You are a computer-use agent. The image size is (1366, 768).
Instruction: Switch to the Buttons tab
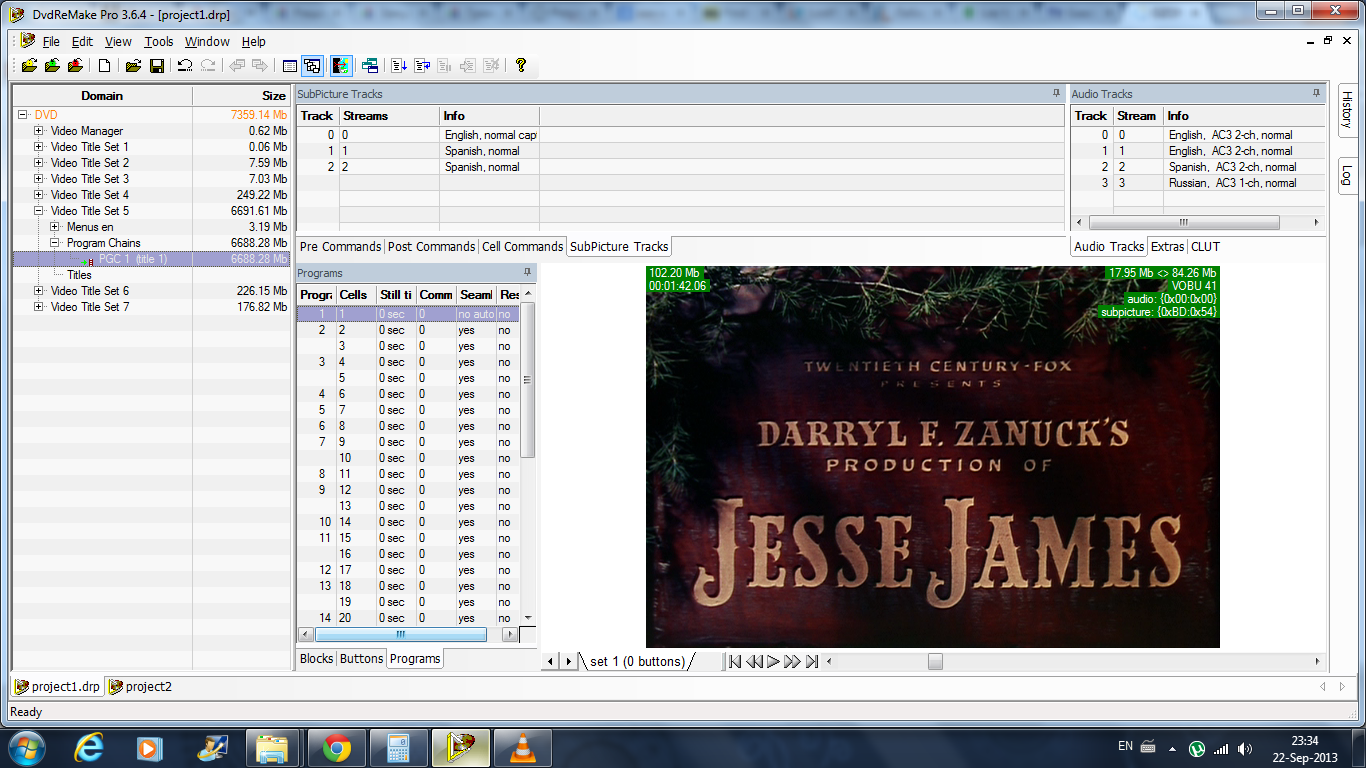pos(361,659)
